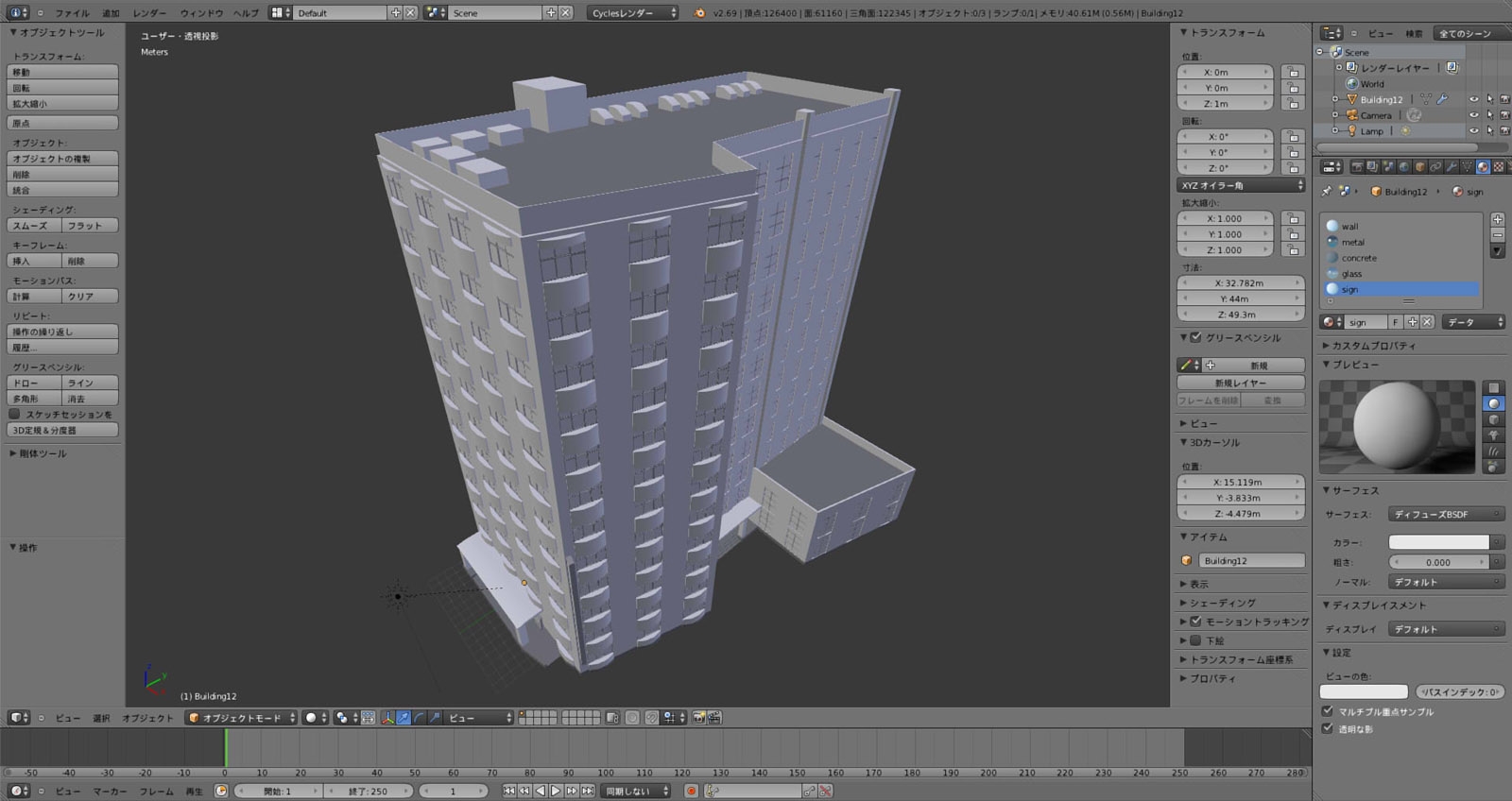The image size is (1512, 801).
Task: Click the add material slot plus icon
Action: coord(1498,219)
